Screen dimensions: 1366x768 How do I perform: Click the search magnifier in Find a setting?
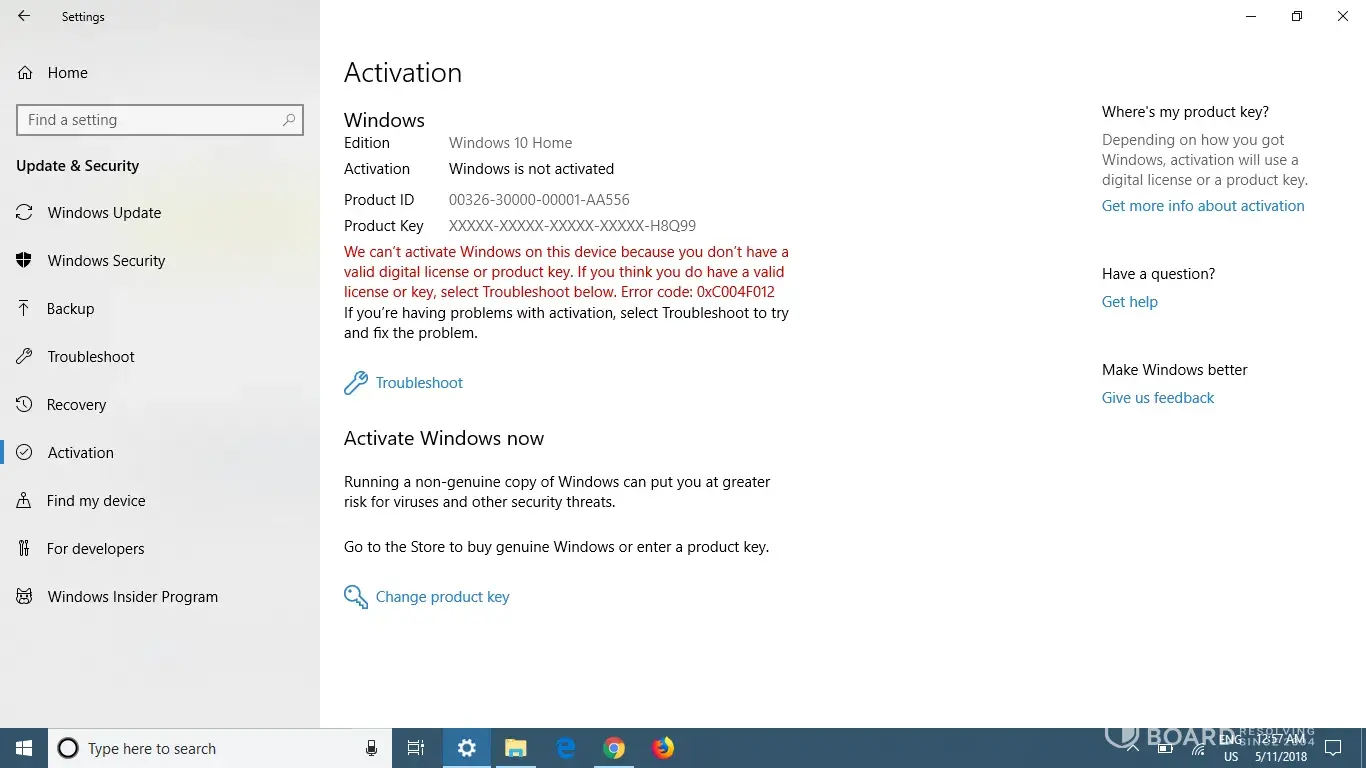coord(289,120)
